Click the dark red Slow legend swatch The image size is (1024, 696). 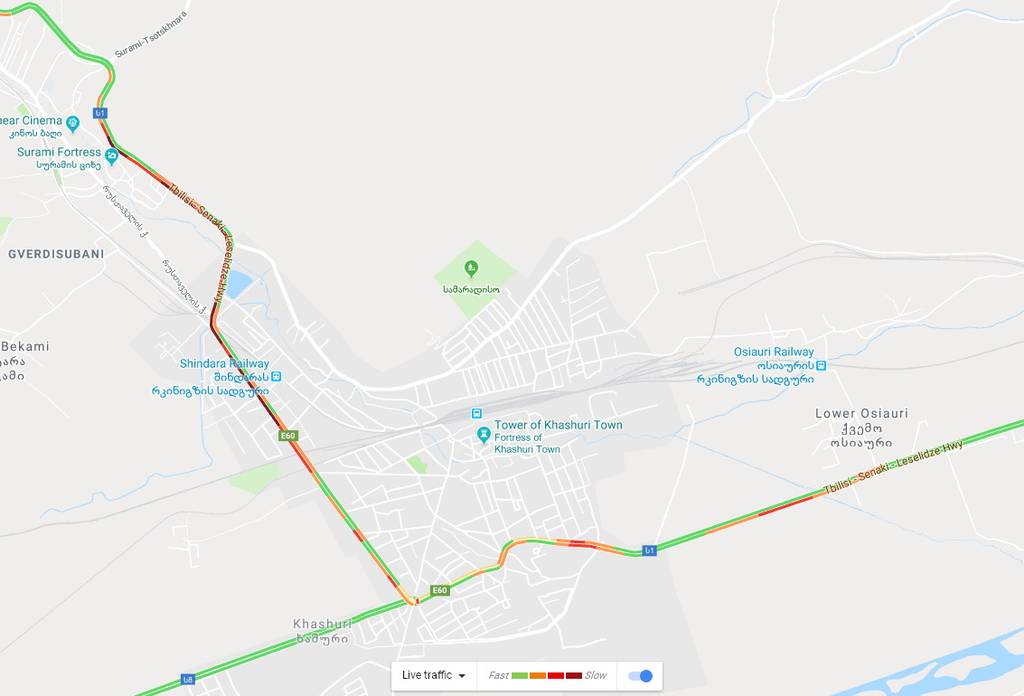(573, 676)
